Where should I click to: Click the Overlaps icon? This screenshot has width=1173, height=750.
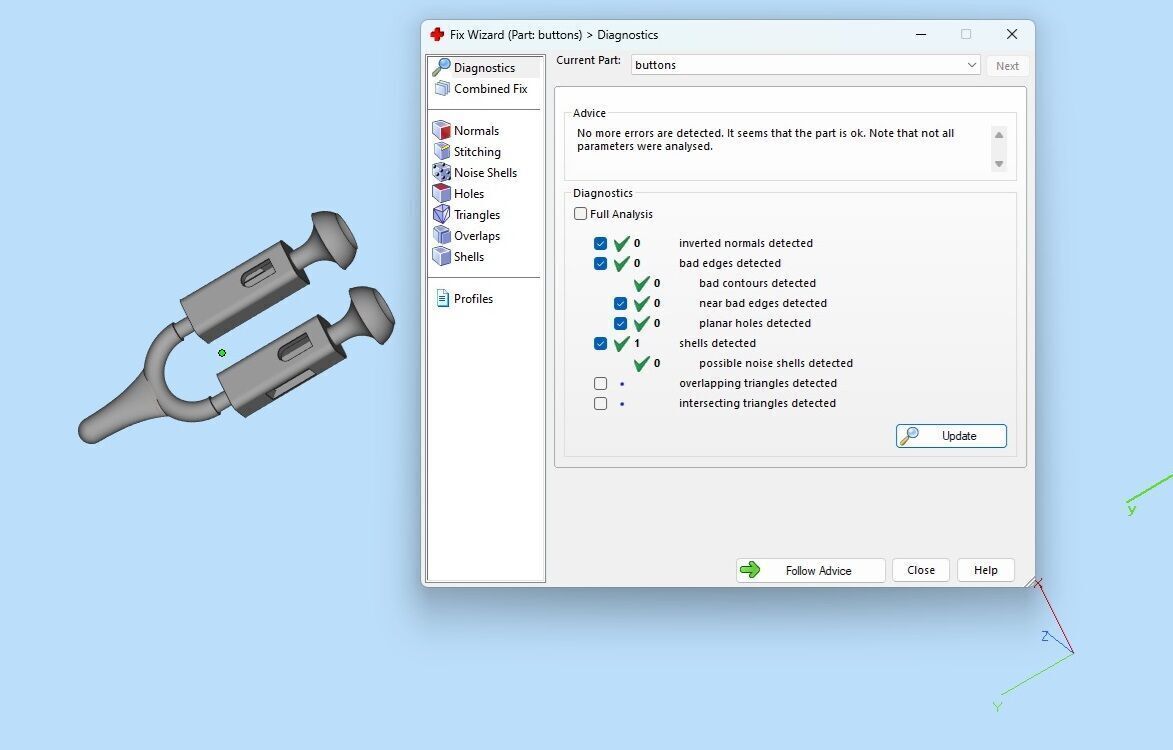pyautogui.click(x=441, y=235)
